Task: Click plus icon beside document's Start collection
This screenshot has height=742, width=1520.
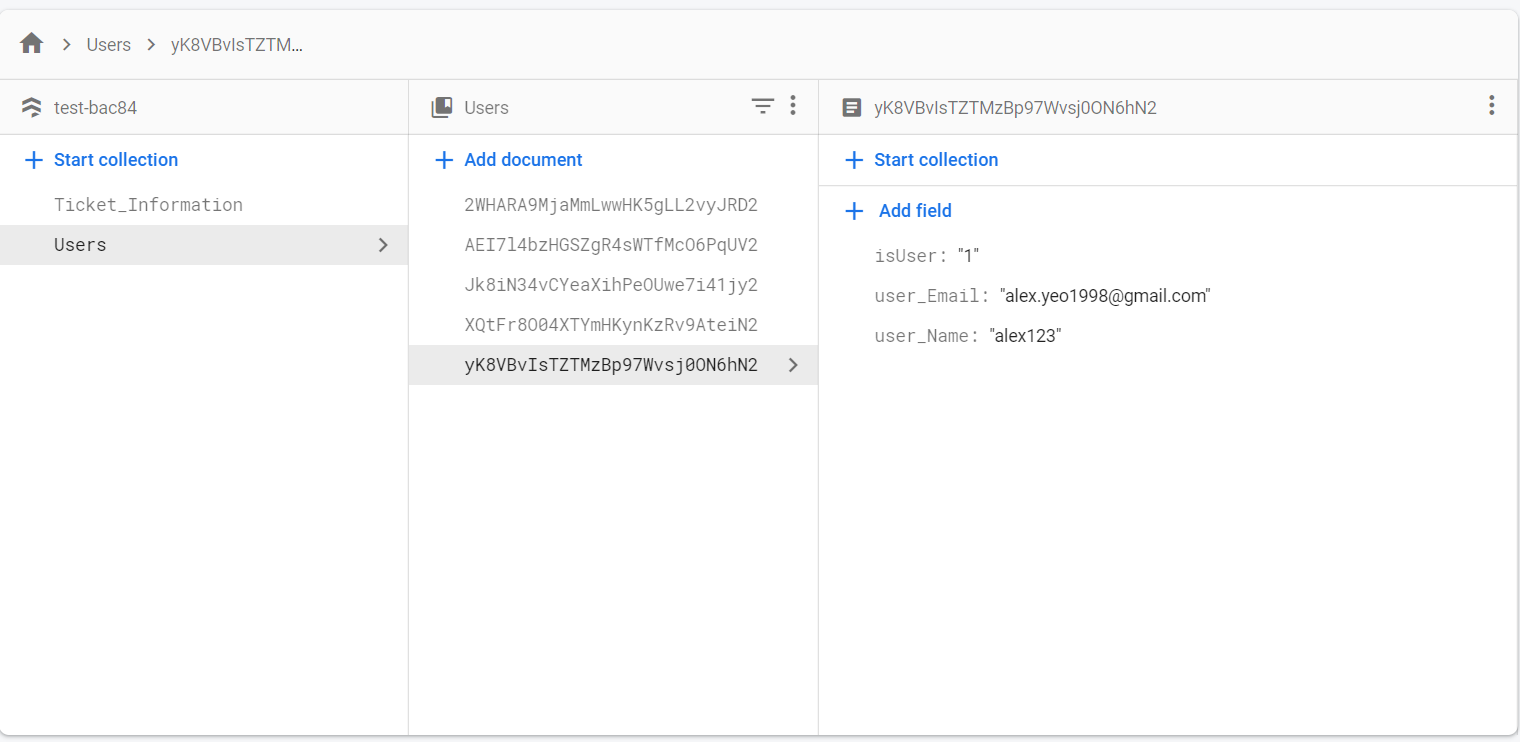Action: [854, 160]
